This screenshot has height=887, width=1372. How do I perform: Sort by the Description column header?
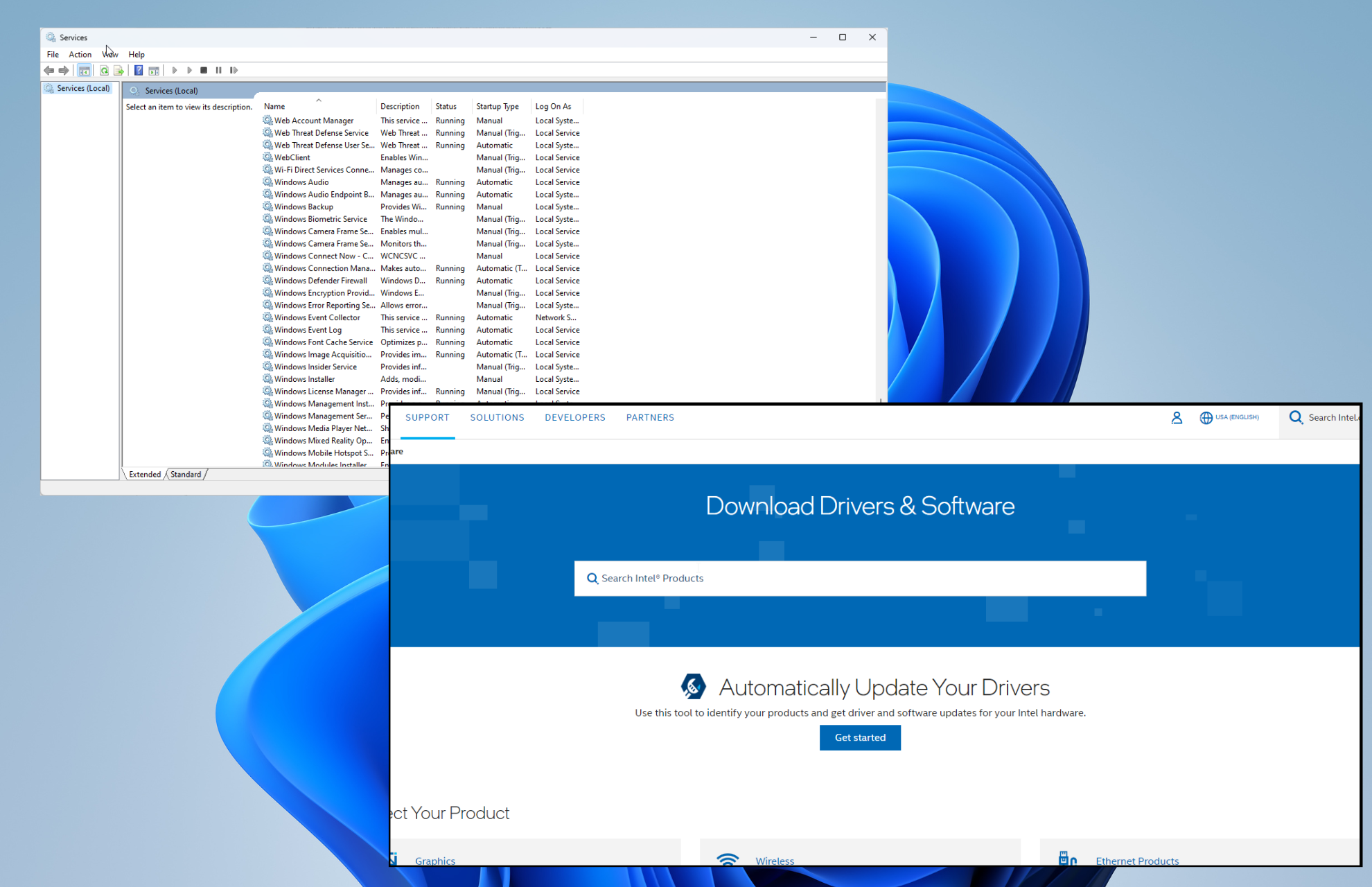click(x=403, y=106)
